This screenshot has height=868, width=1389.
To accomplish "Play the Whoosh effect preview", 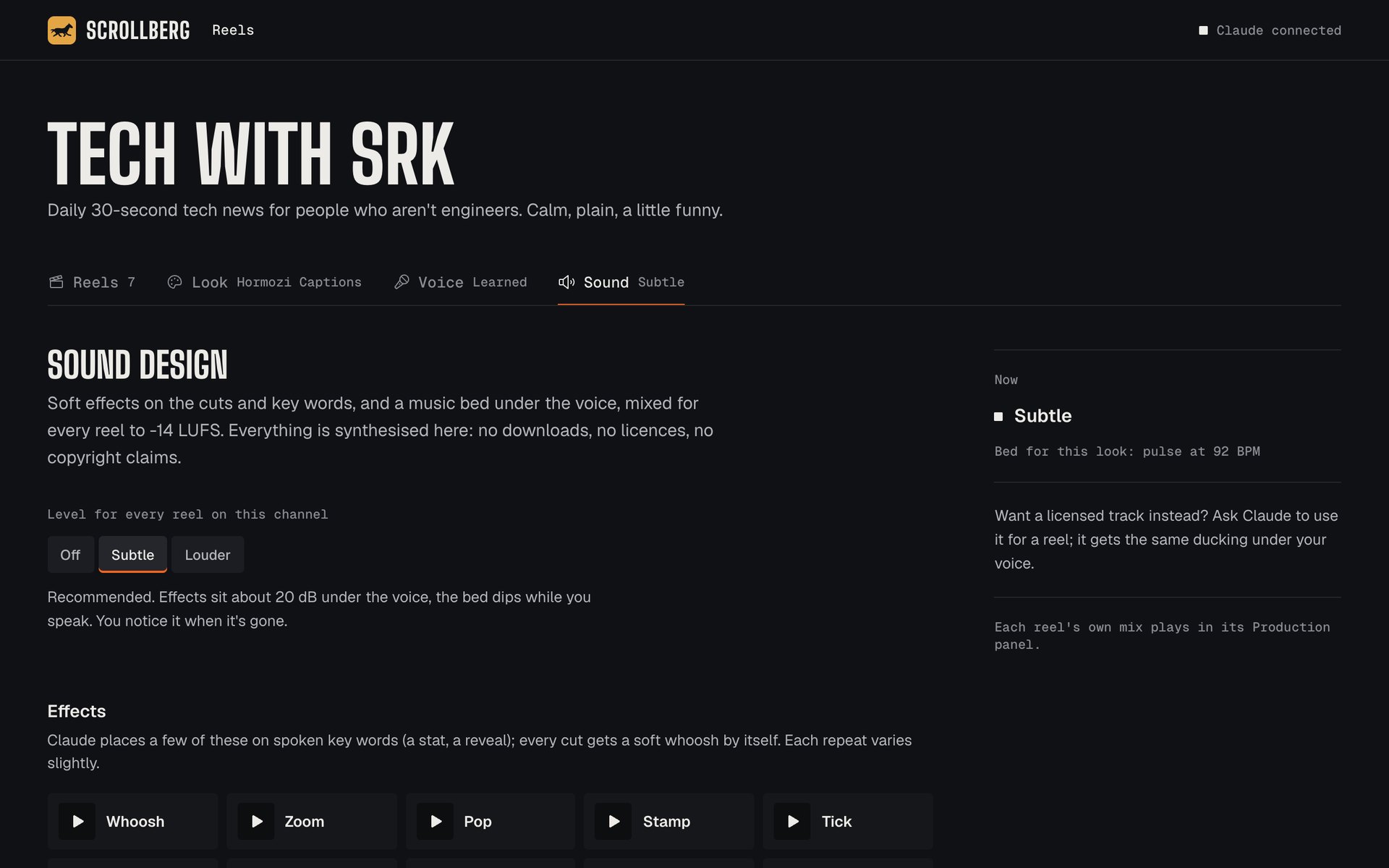I will pyautogui.click(x=77, y=821).
